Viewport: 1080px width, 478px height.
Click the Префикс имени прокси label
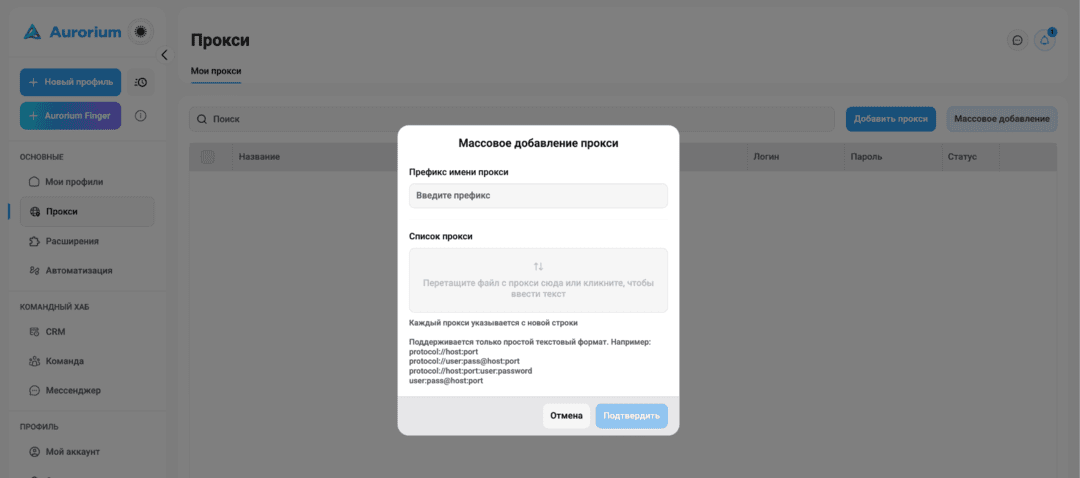coord(459,172)
